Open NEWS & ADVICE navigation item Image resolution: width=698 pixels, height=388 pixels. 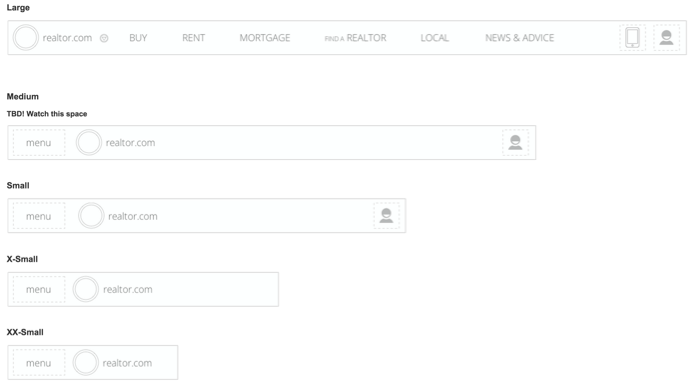point(519,38)
